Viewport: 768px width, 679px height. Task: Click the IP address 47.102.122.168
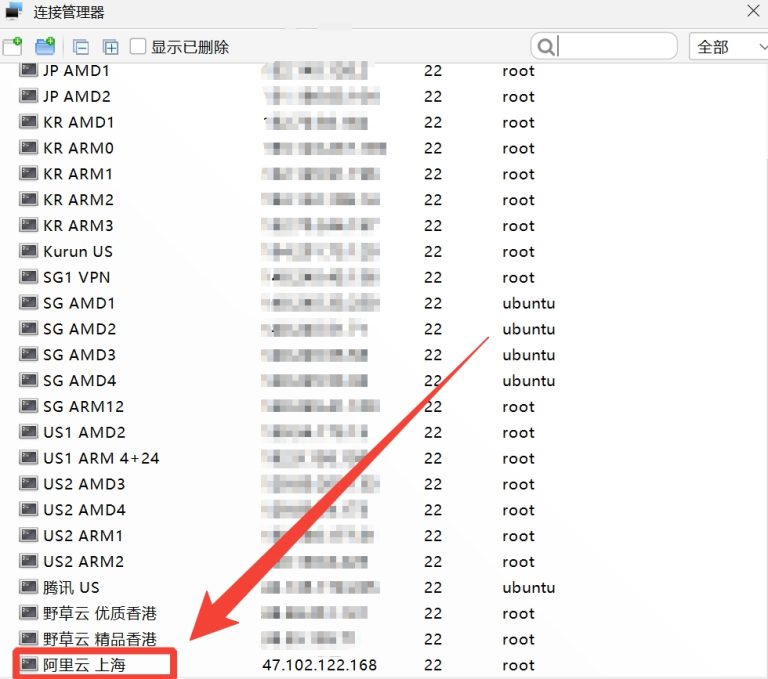click(319, 665)
